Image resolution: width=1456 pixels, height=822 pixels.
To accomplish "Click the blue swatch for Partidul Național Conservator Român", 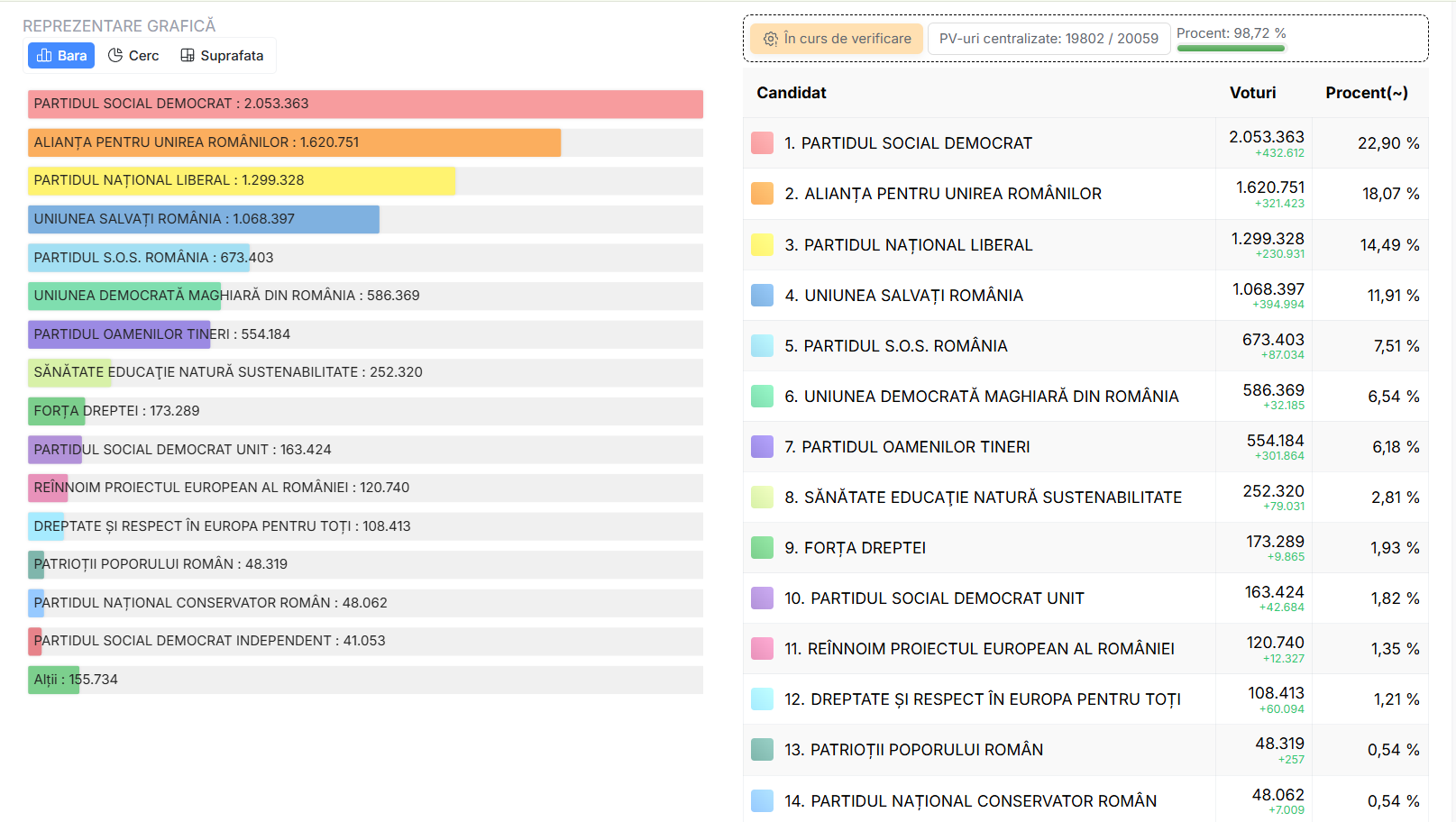I will pyautogui.click(x=762, y=801).
